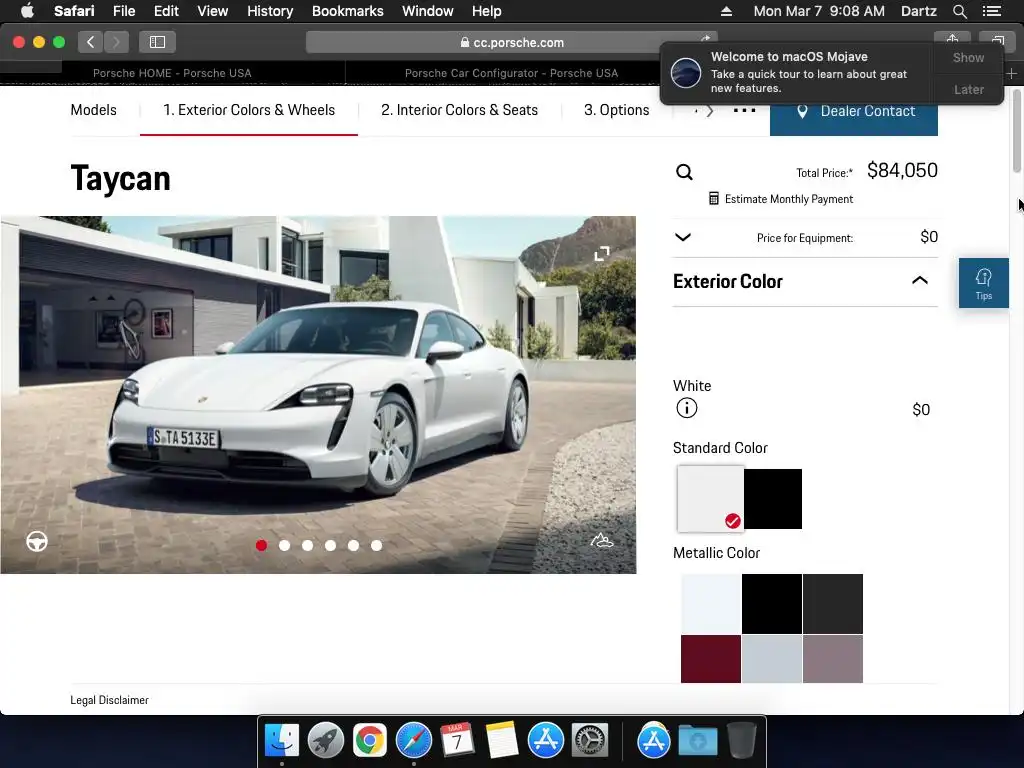Open Spotlight search in menu bar

(x=959, y=11)
